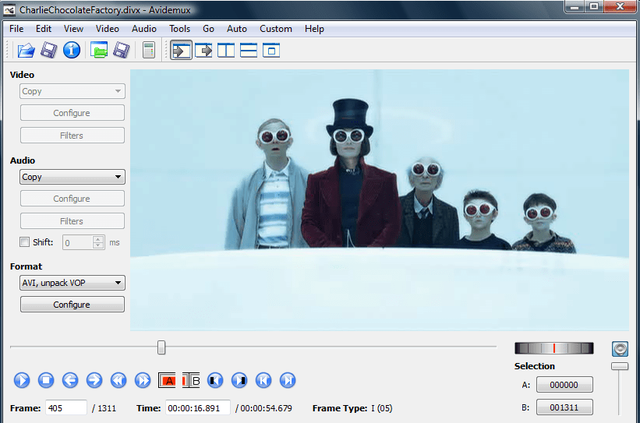Open the Video menu

pyautogui.click(x=107, y=29)
